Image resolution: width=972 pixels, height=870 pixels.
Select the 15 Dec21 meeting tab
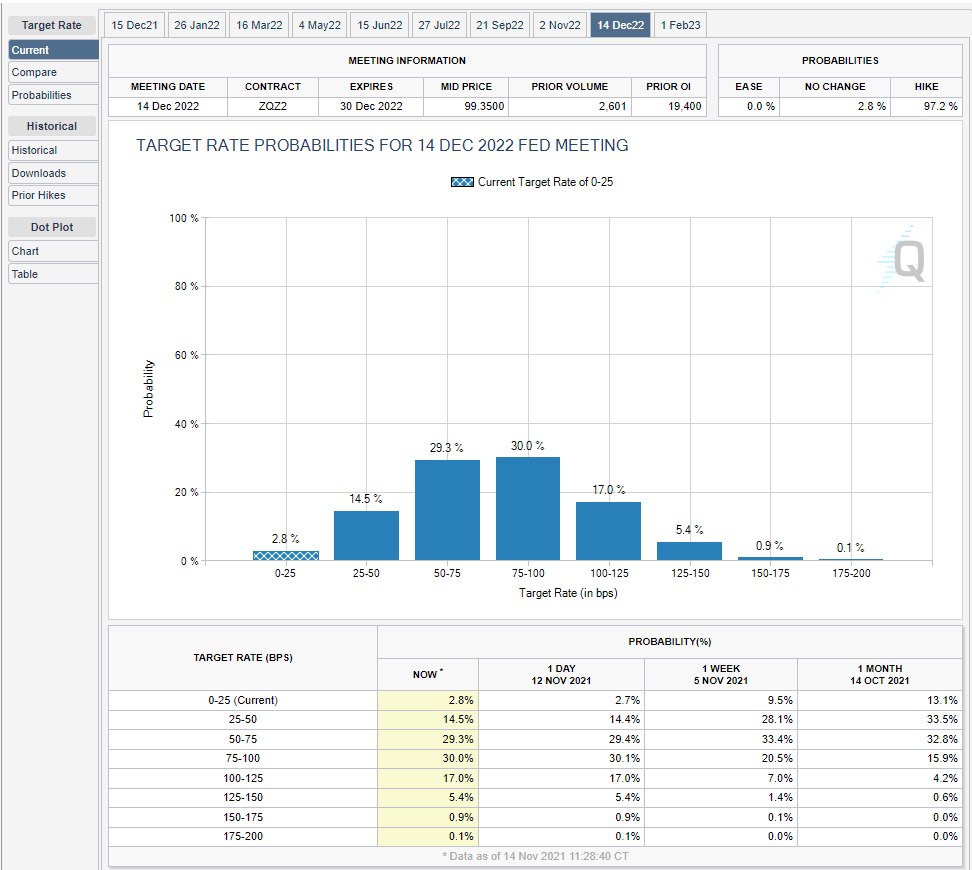point(134,25)
